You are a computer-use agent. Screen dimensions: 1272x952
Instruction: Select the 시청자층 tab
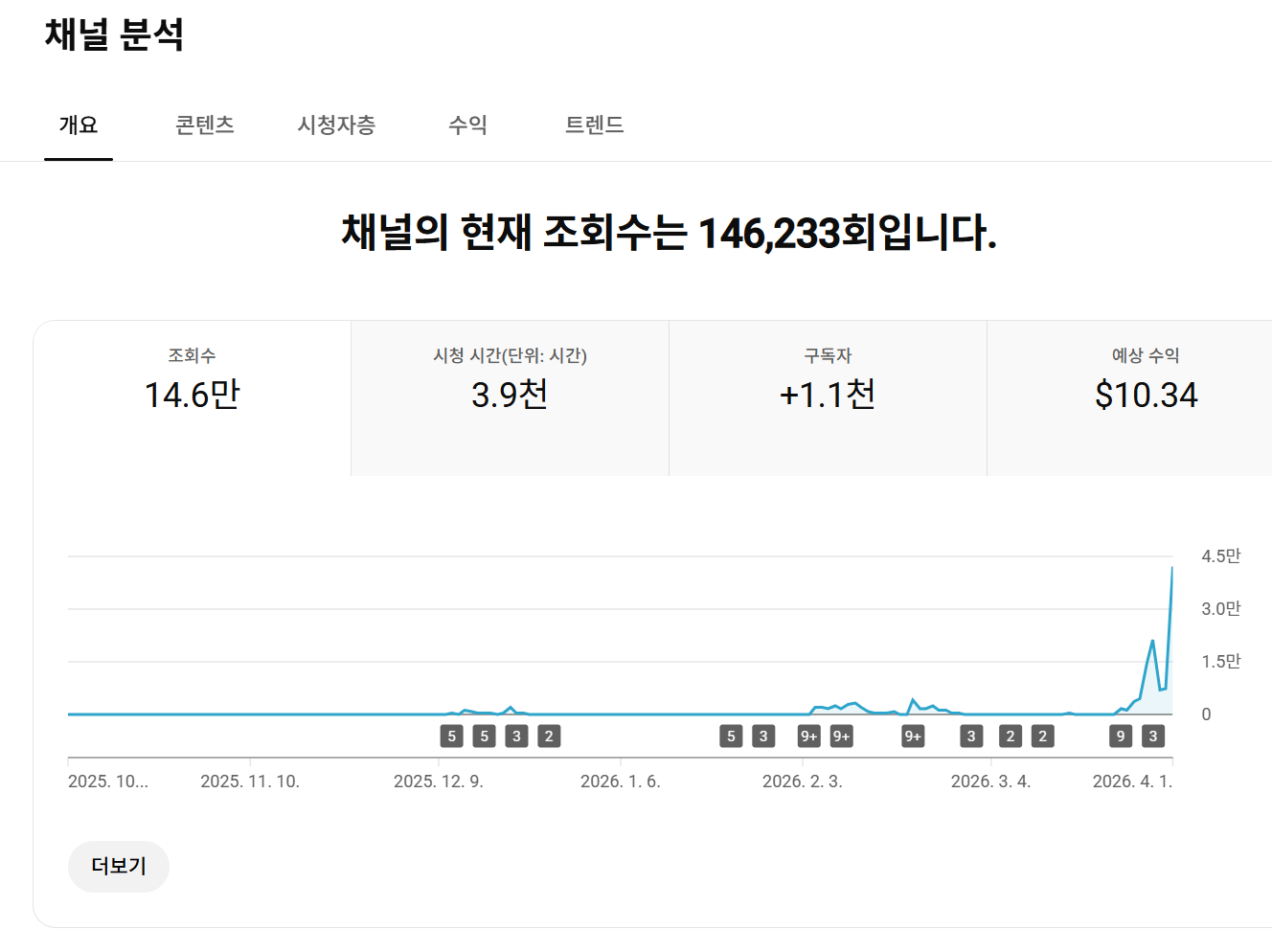click(336, 125)
